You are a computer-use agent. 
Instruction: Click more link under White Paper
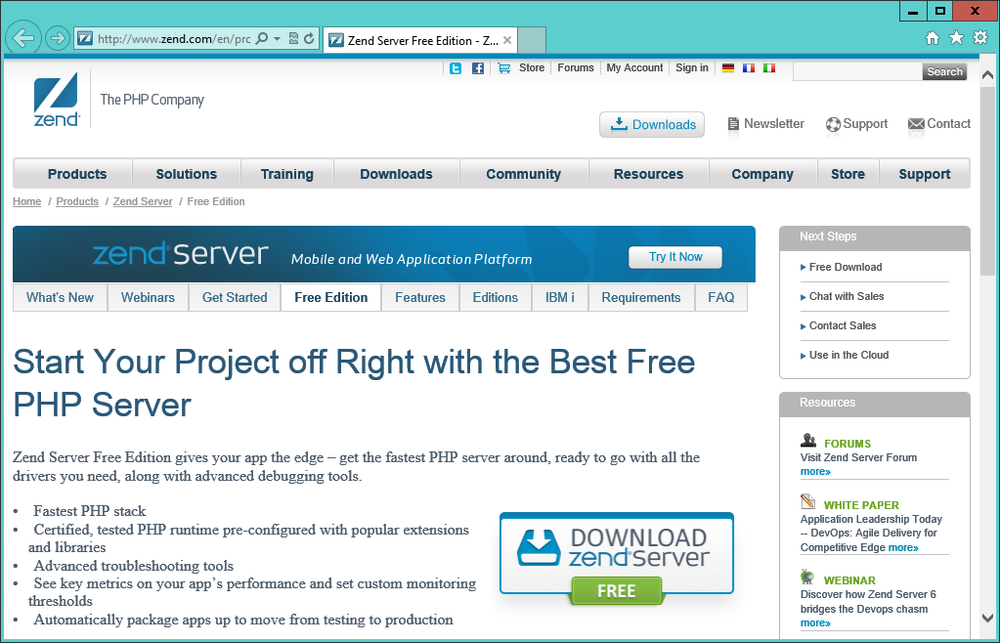[x=904, y=548]
